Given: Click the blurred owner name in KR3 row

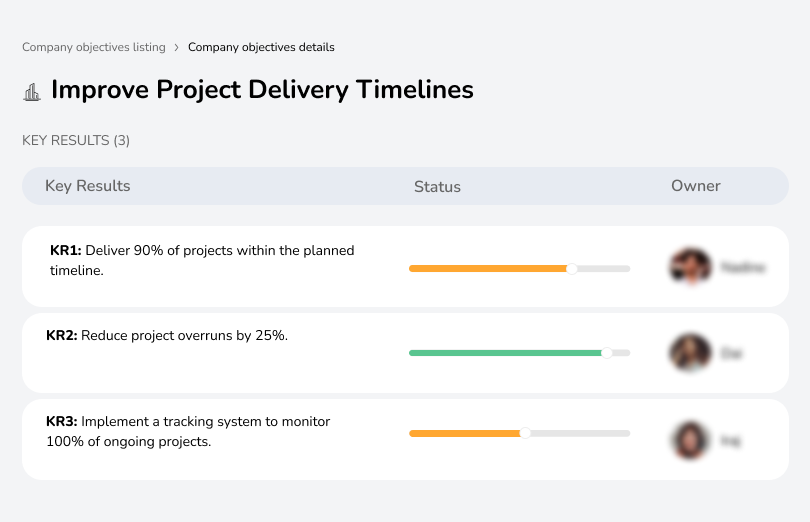Looking at the screenshot, I should (730, 441).
